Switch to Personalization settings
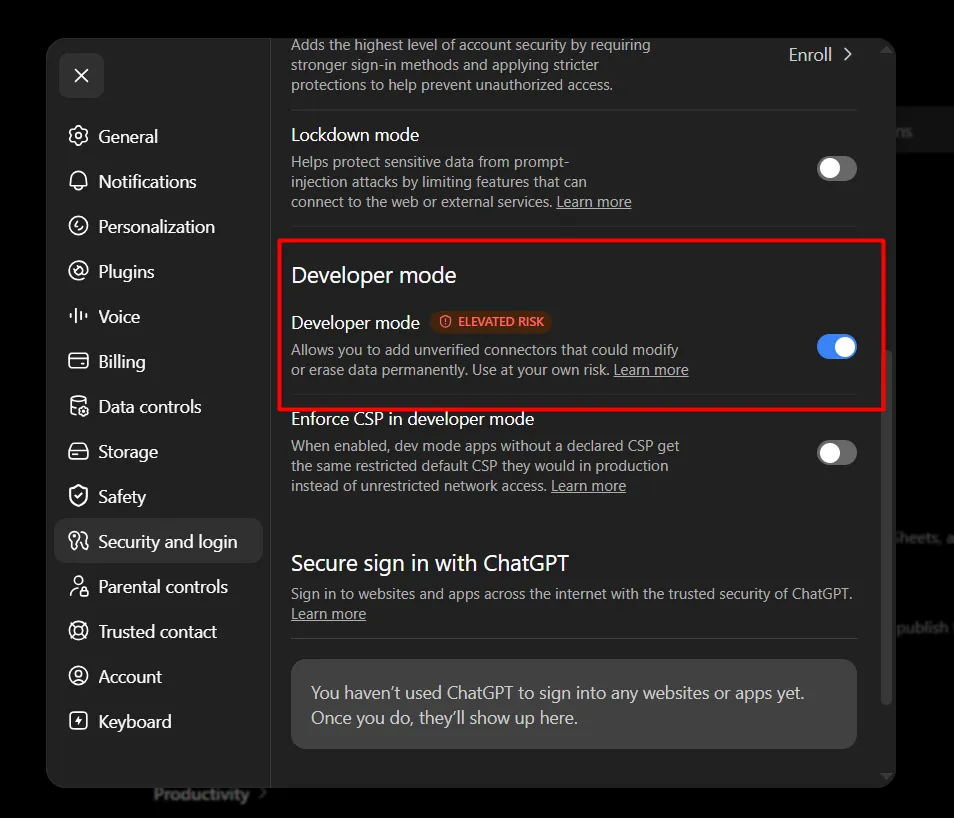Image resolution: width=954 pixels, height=818 pixels. 158,226
